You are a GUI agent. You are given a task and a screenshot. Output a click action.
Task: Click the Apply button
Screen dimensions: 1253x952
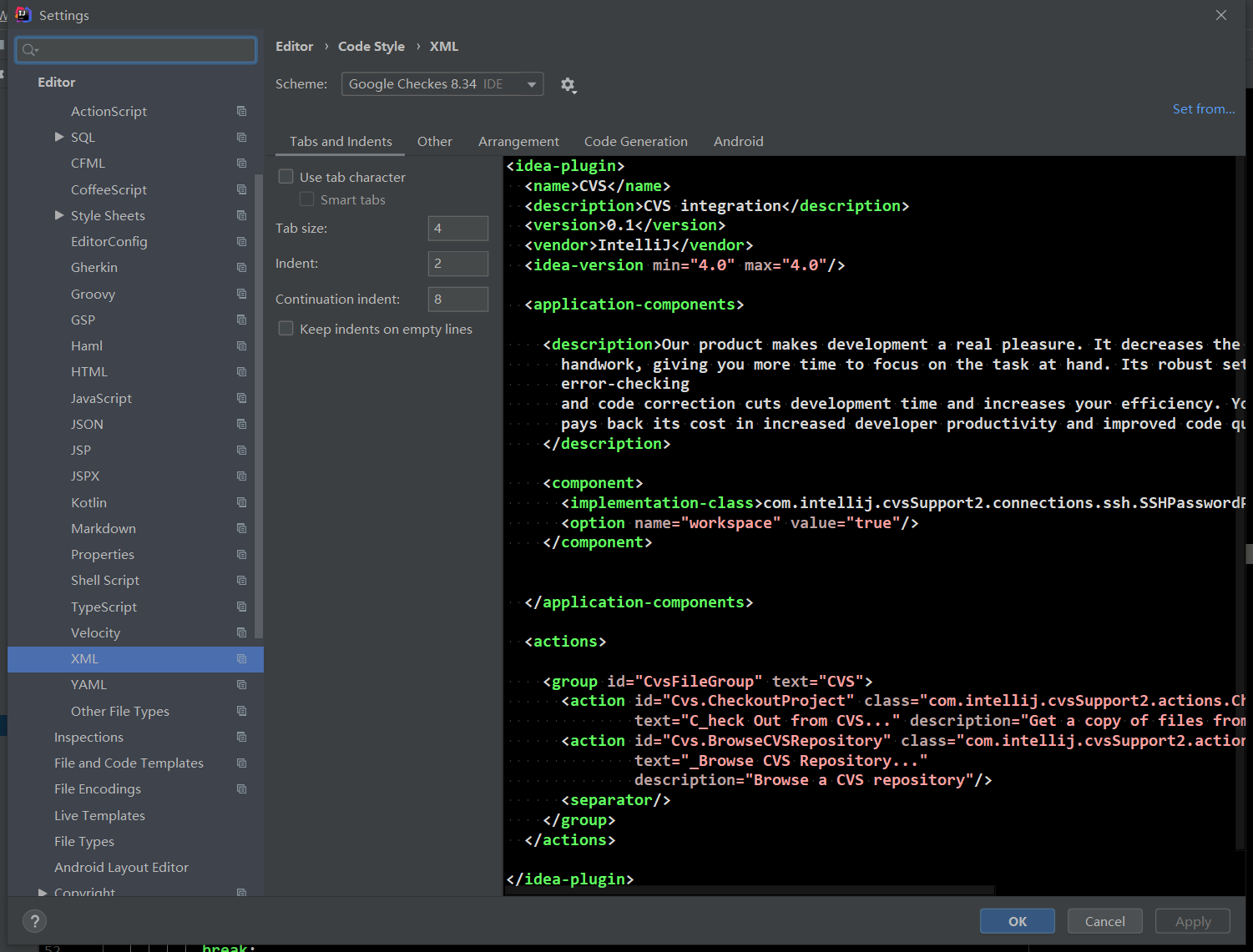(x=1193, y=921)
